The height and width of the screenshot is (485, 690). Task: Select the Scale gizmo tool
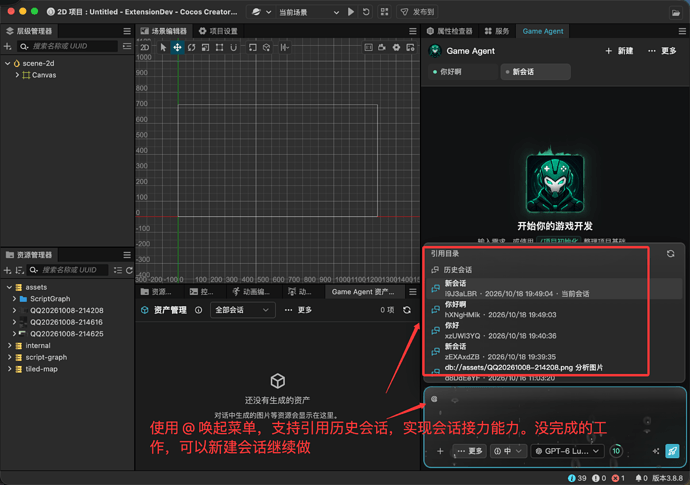click(x=206, y=48)
